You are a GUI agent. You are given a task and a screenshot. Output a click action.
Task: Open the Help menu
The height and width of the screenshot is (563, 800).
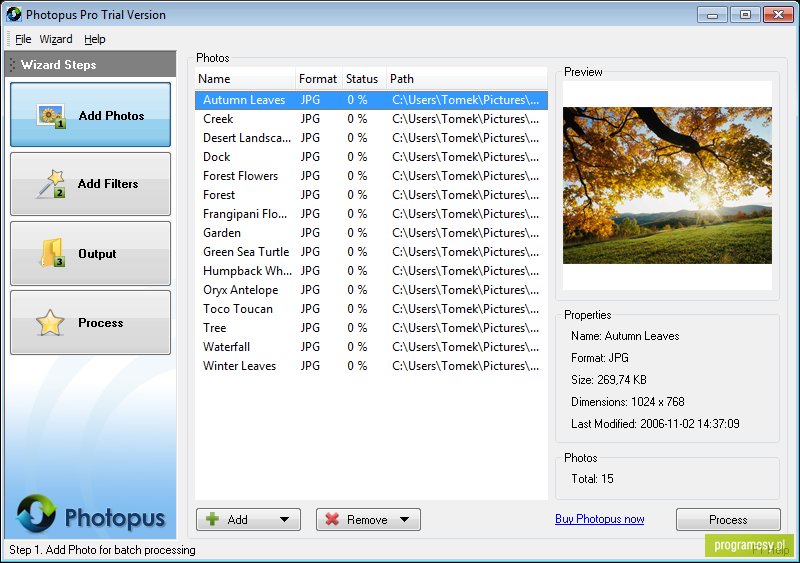(94, 39)
